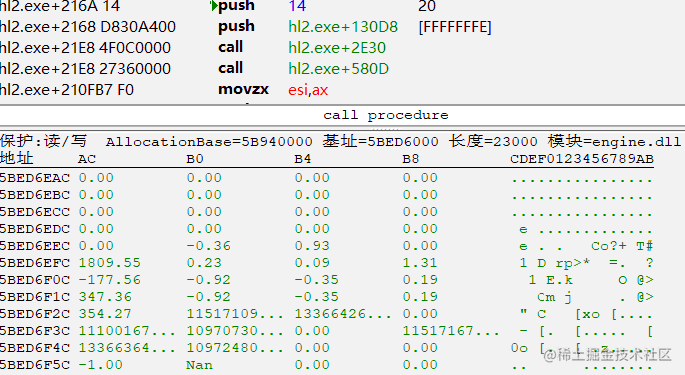
Task: Click address hl2.exe+2168 D830A400
Action: click(88, 27)
